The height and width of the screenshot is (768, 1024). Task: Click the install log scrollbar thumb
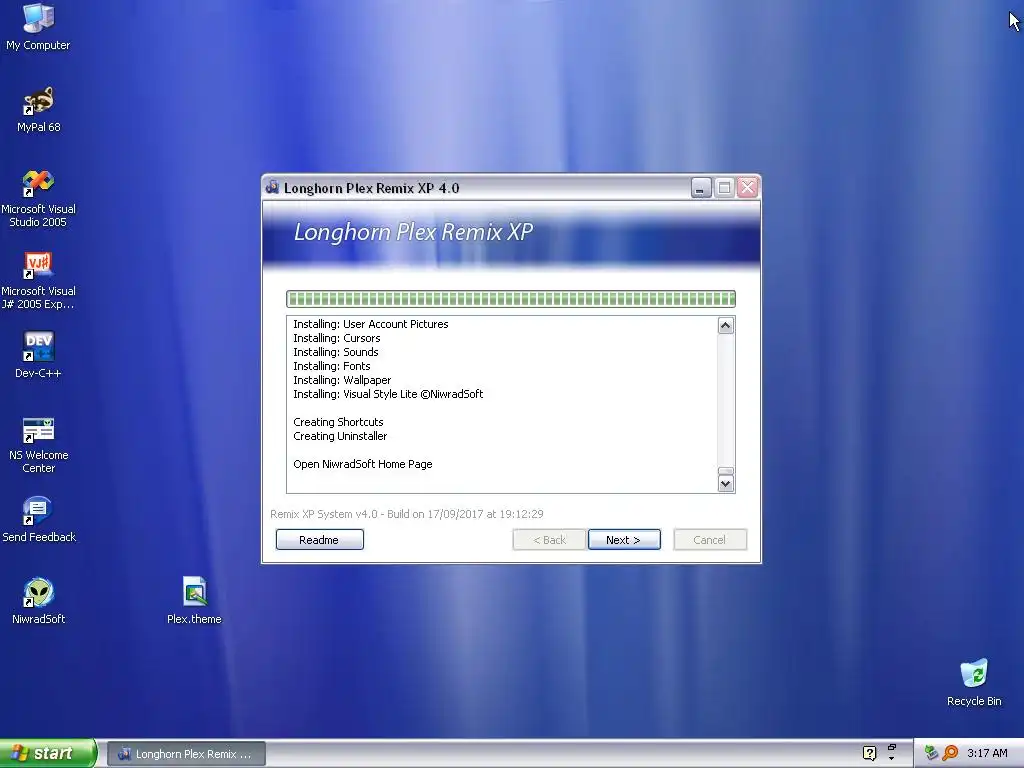point(726,471)
